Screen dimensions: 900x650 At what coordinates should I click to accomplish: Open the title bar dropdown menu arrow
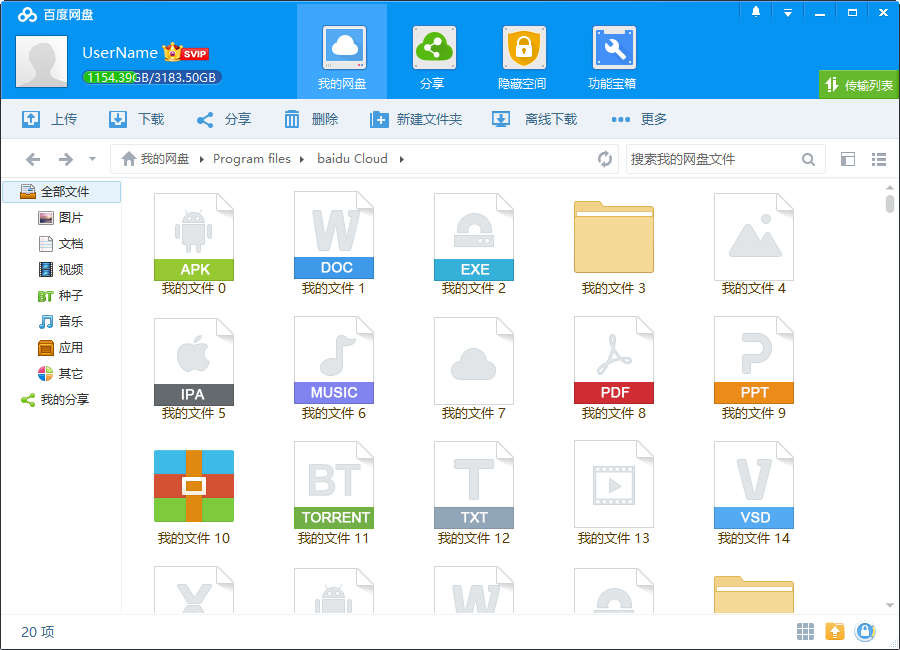point(788,13)
